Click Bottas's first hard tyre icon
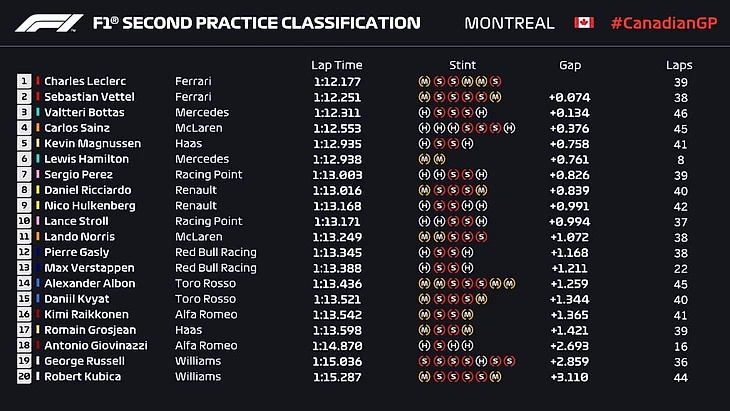Image resolution: width=730 pixels, height=411 pixels. click(424, 113)
